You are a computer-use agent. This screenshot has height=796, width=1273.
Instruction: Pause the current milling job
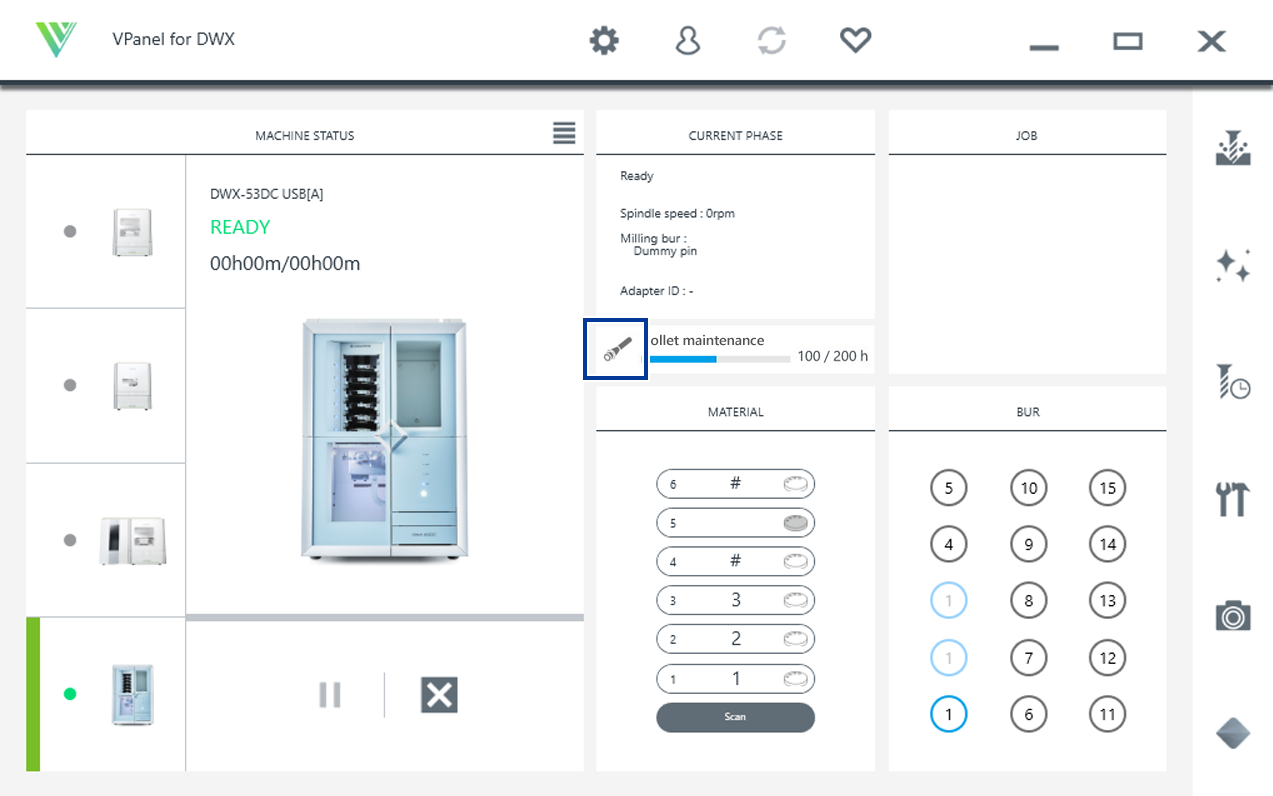330,695
